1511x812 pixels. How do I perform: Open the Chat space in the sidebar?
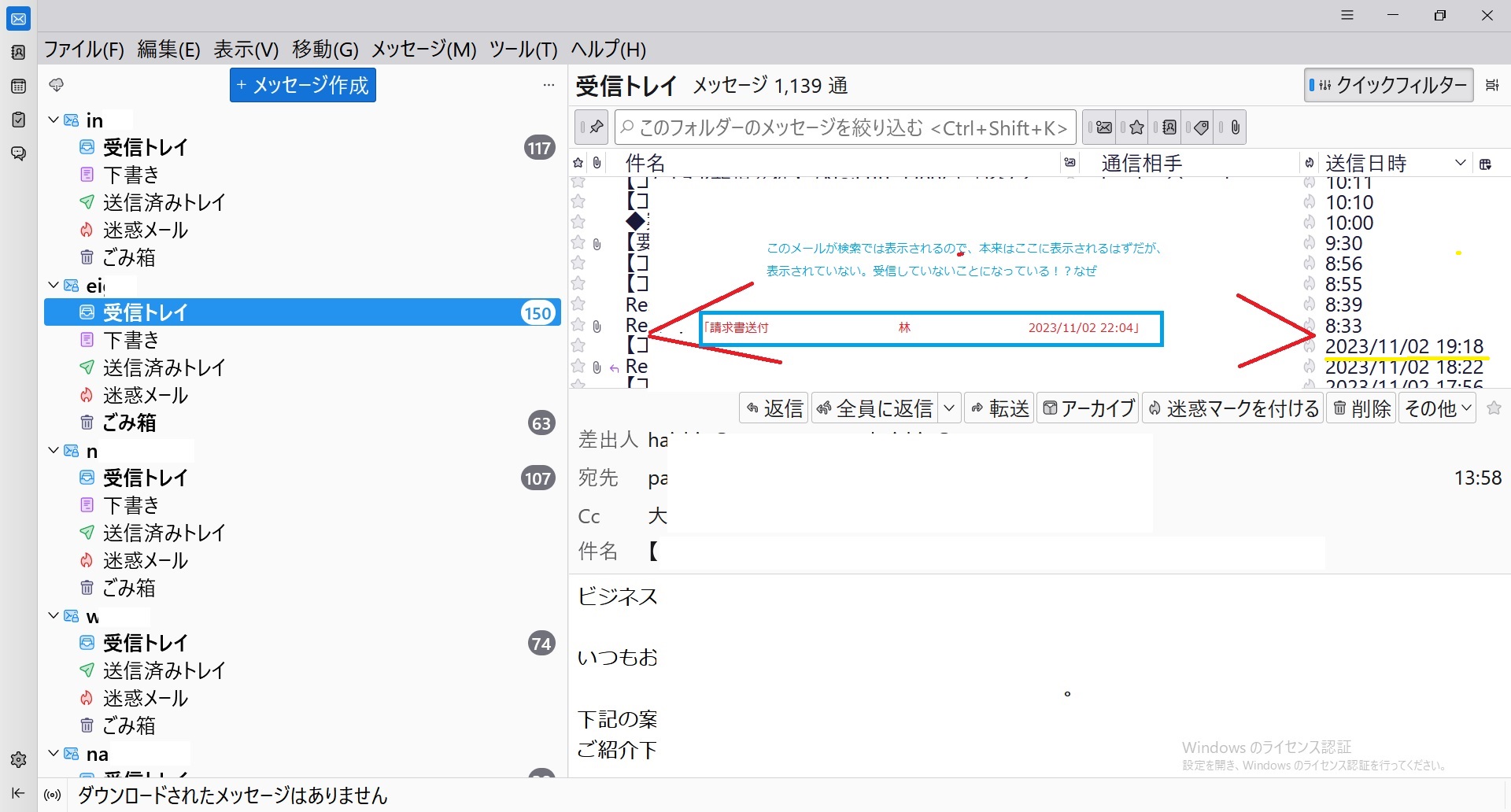pos(18,153)
